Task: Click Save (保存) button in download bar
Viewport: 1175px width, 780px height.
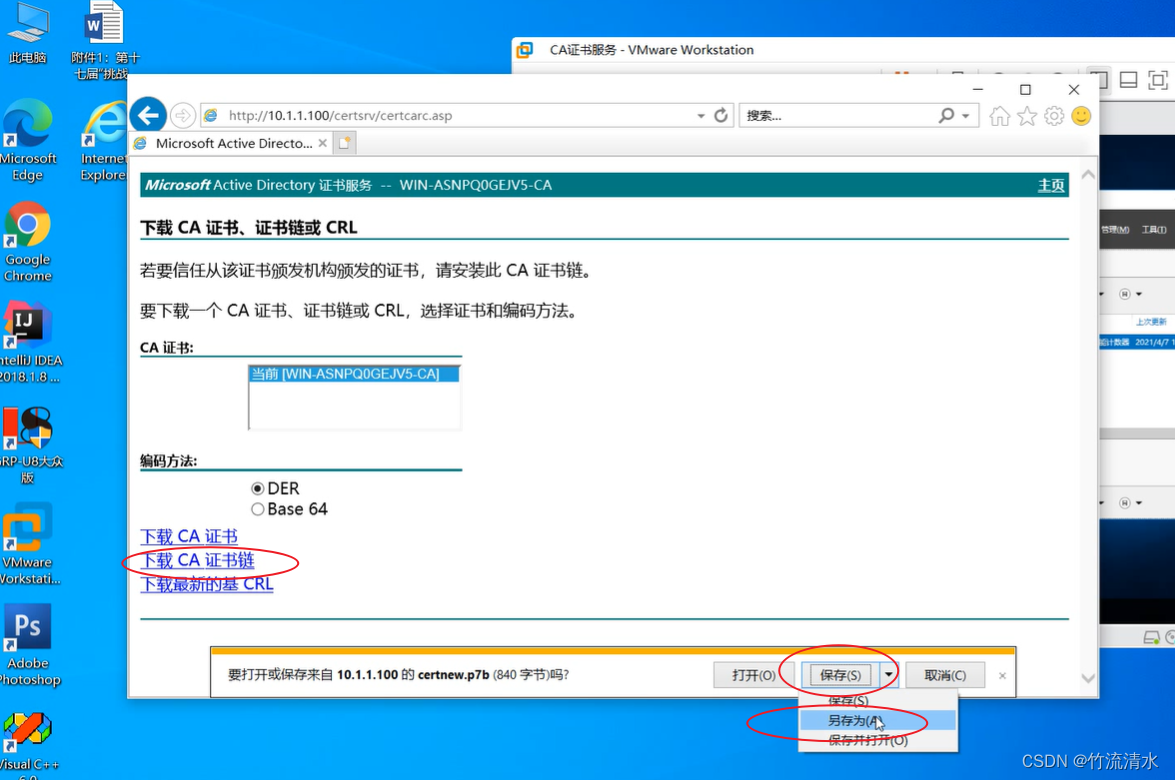Action: coord(840,675)
